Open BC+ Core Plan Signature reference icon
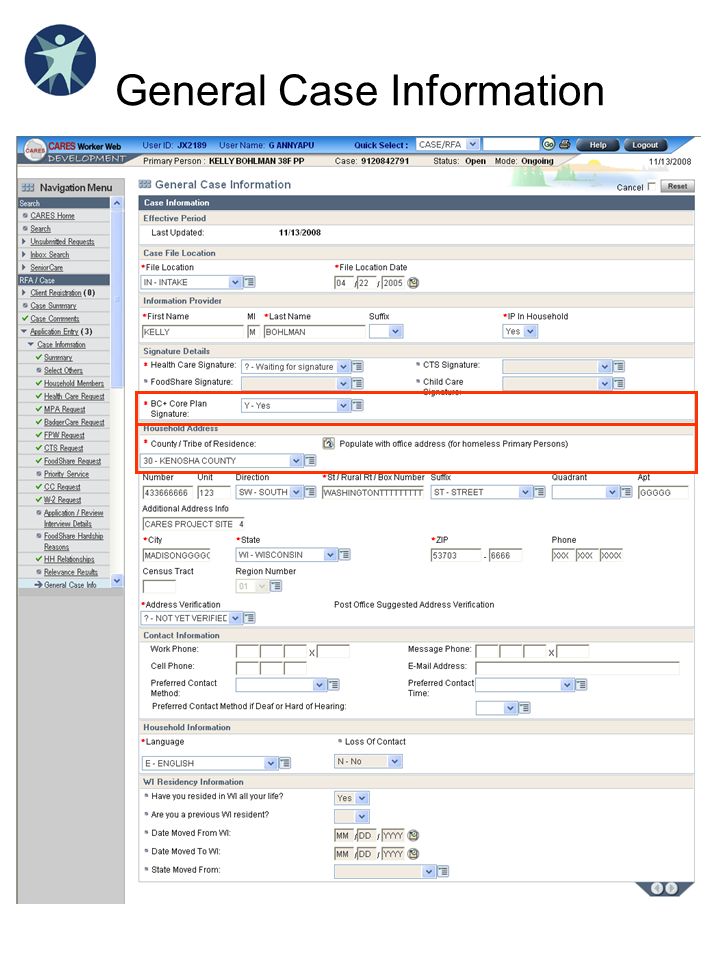This screenshot has width=720, height=960. coord(358,405)
